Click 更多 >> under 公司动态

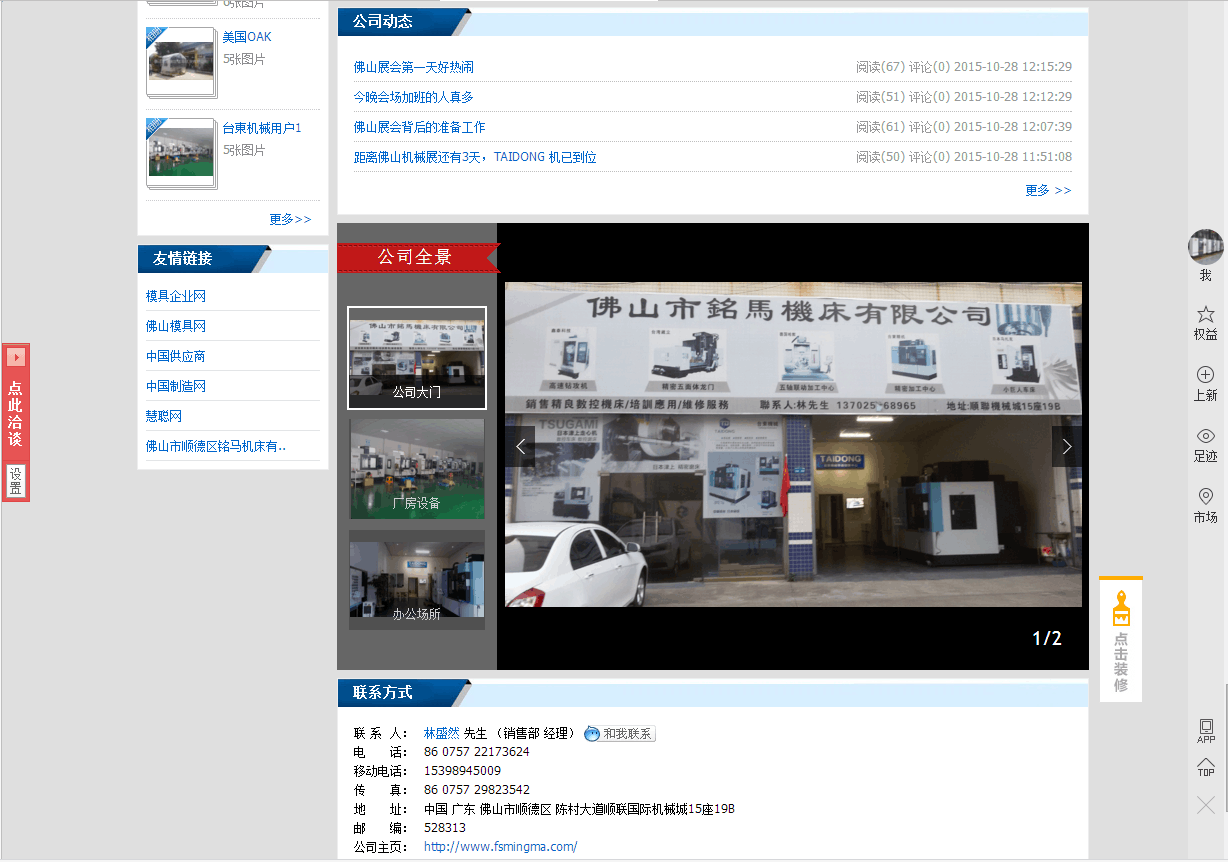pyautogui.click(x=1048, y=190)
